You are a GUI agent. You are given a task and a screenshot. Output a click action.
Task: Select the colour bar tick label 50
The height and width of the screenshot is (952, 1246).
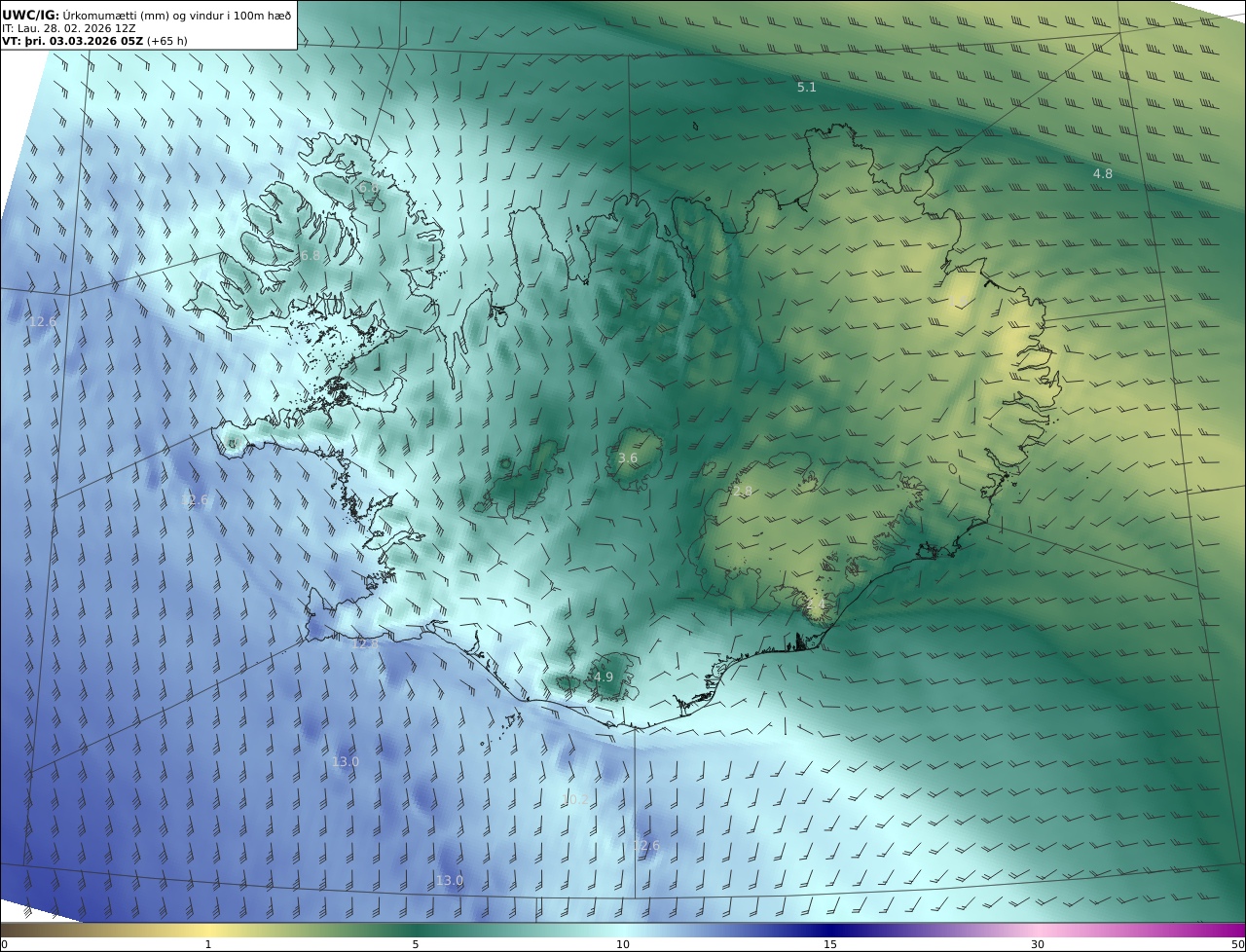pyautogui.click(x=1238, y=944)
